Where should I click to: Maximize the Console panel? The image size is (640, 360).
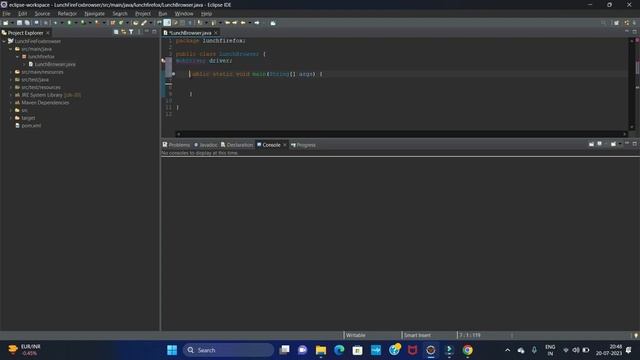[634, 144]
